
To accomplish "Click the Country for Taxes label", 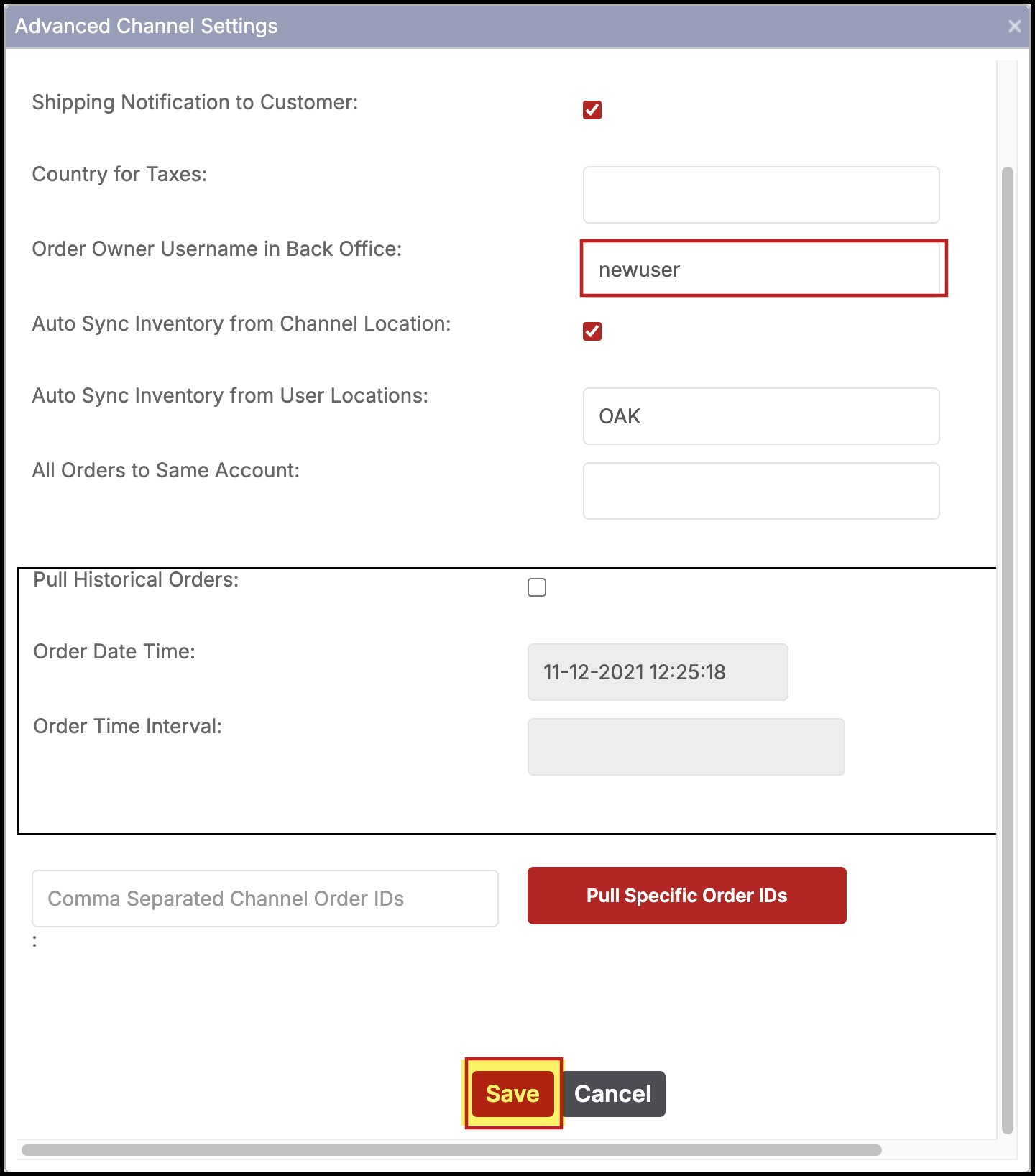I will coord(119,175).
